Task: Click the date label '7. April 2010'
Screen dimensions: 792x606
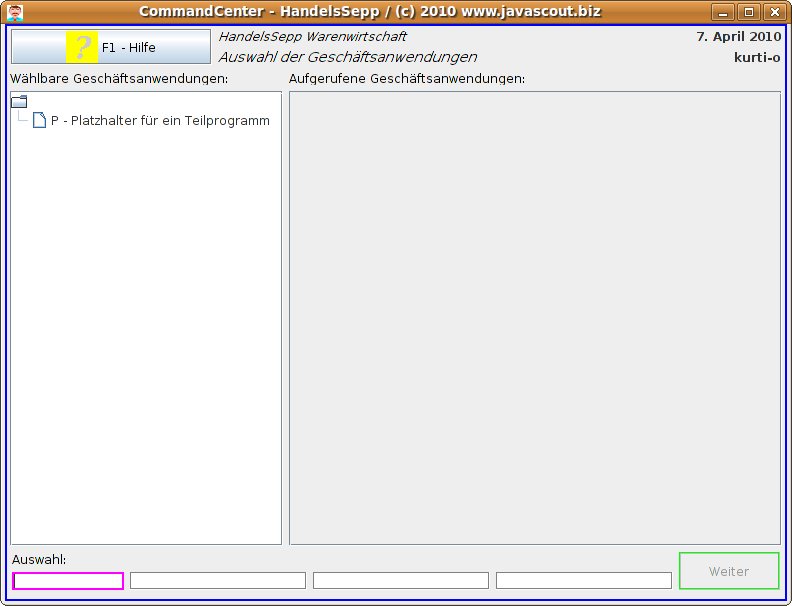Action: tap(738, 37)
